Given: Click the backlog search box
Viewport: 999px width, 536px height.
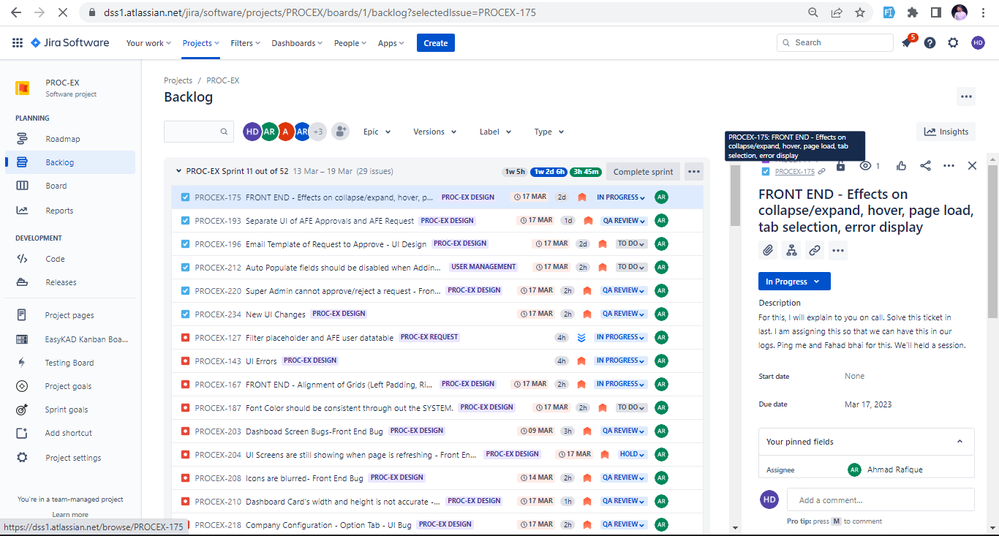Looking at the screenshot, I should [x=198, y=131].
